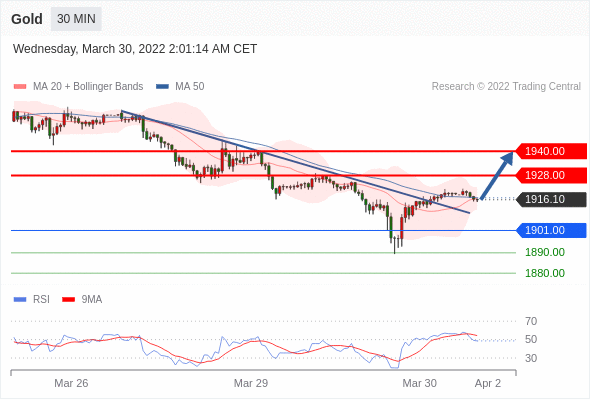Click the 1890.00 green support label
Screen dimensions: 590x400
pyautogui.click(x=545, y=252)
